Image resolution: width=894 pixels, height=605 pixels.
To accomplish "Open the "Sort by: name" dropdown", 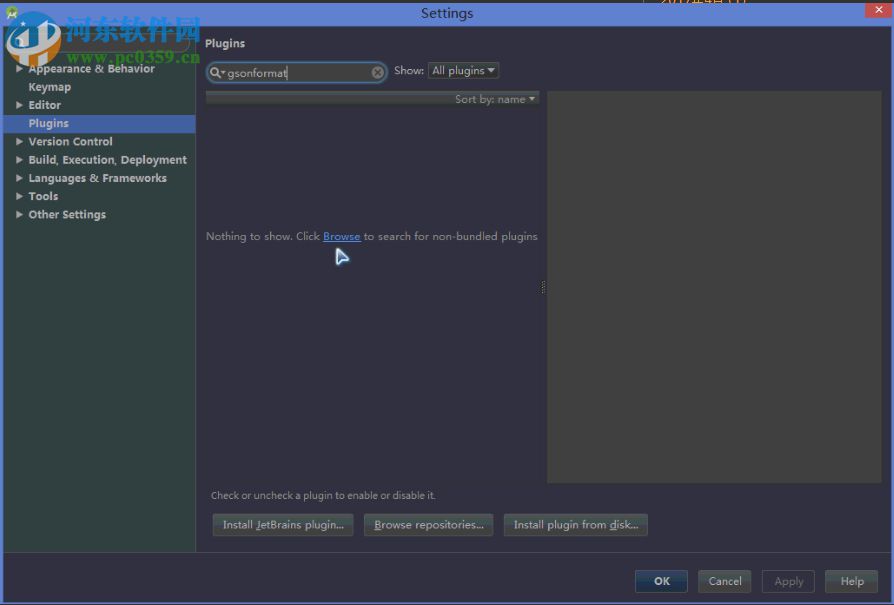I will (494, 99).
